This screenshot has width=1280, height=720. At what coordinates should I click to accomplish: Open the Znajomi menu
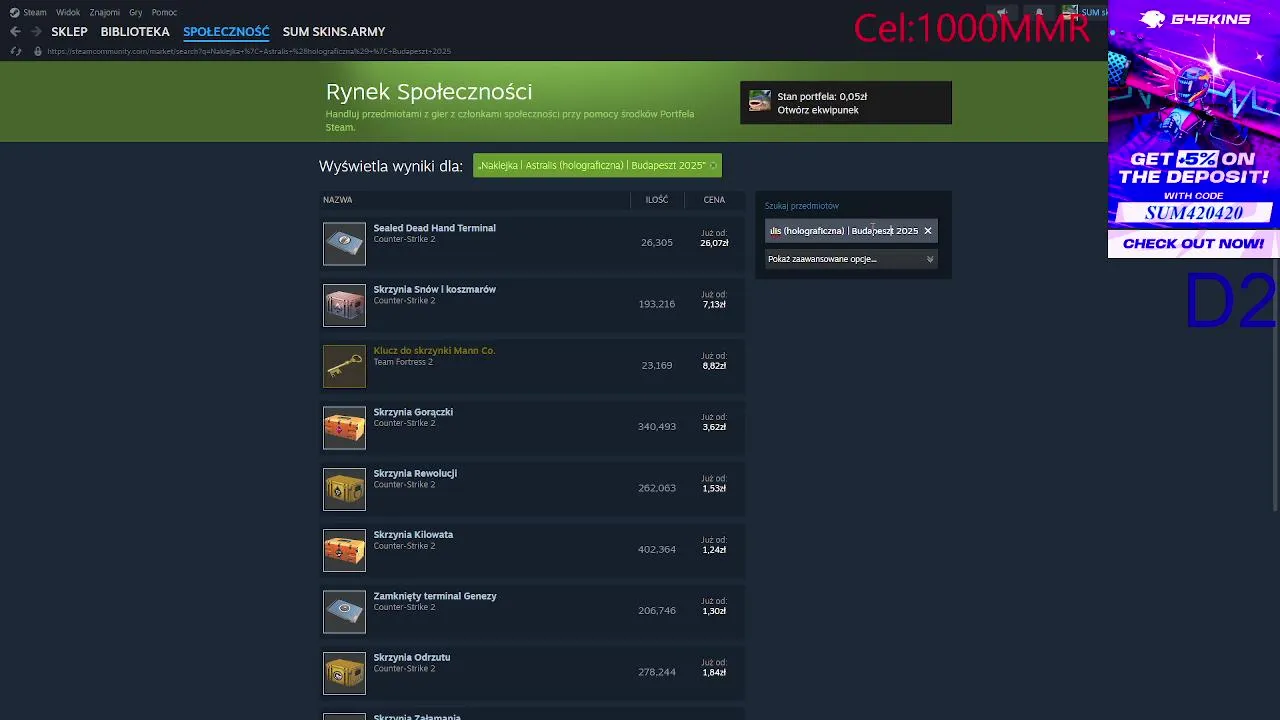pyautogui.click(x=104, y=12)
